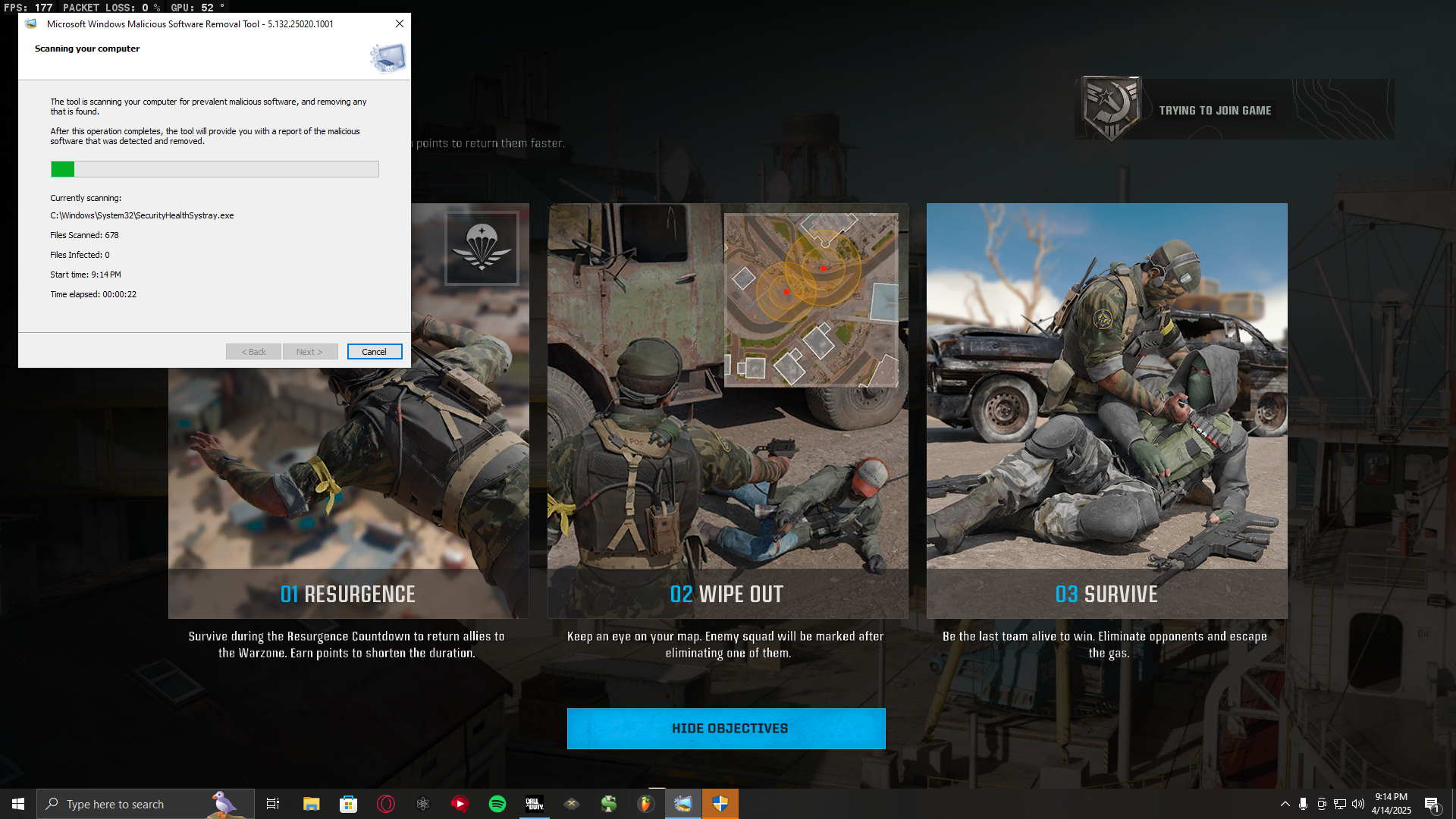The image size is (1456, 819).
Task: Open FL Studio from the taskbar
Action: tap(645, 804)
